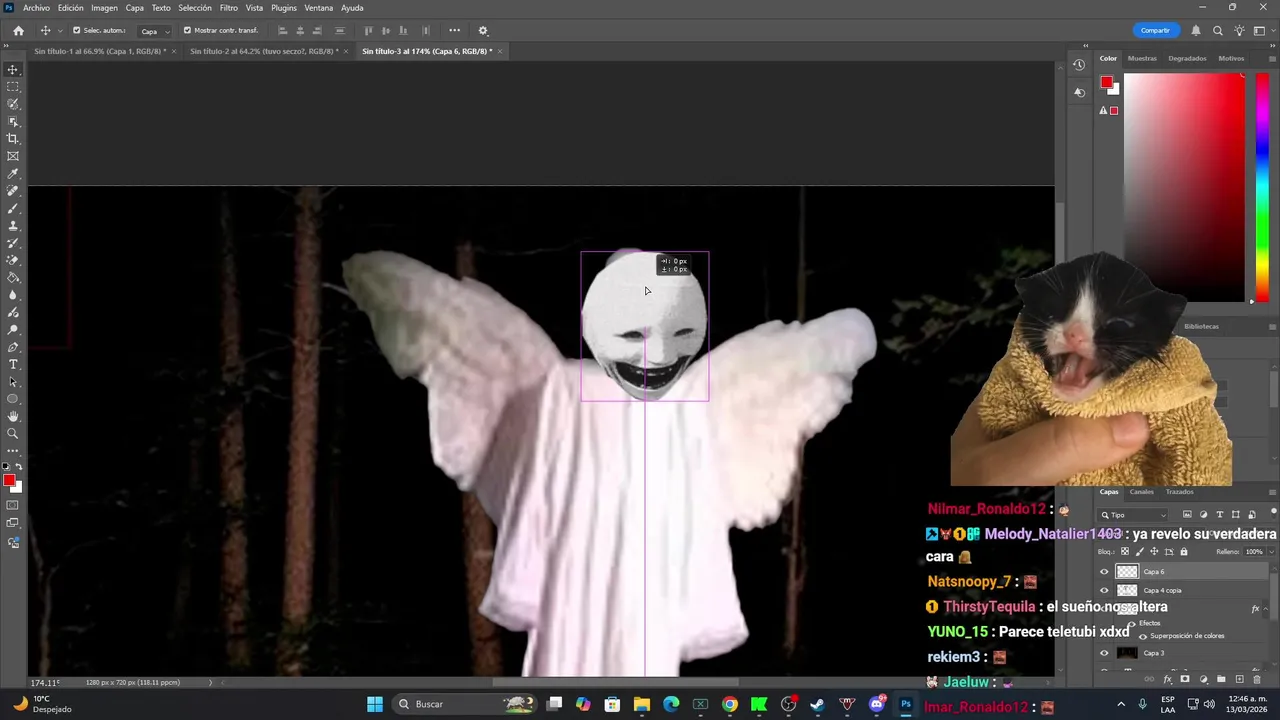The image size is (1280, 720).
Task: Swap foreground and background colors icon
Action: click(19, 467)
